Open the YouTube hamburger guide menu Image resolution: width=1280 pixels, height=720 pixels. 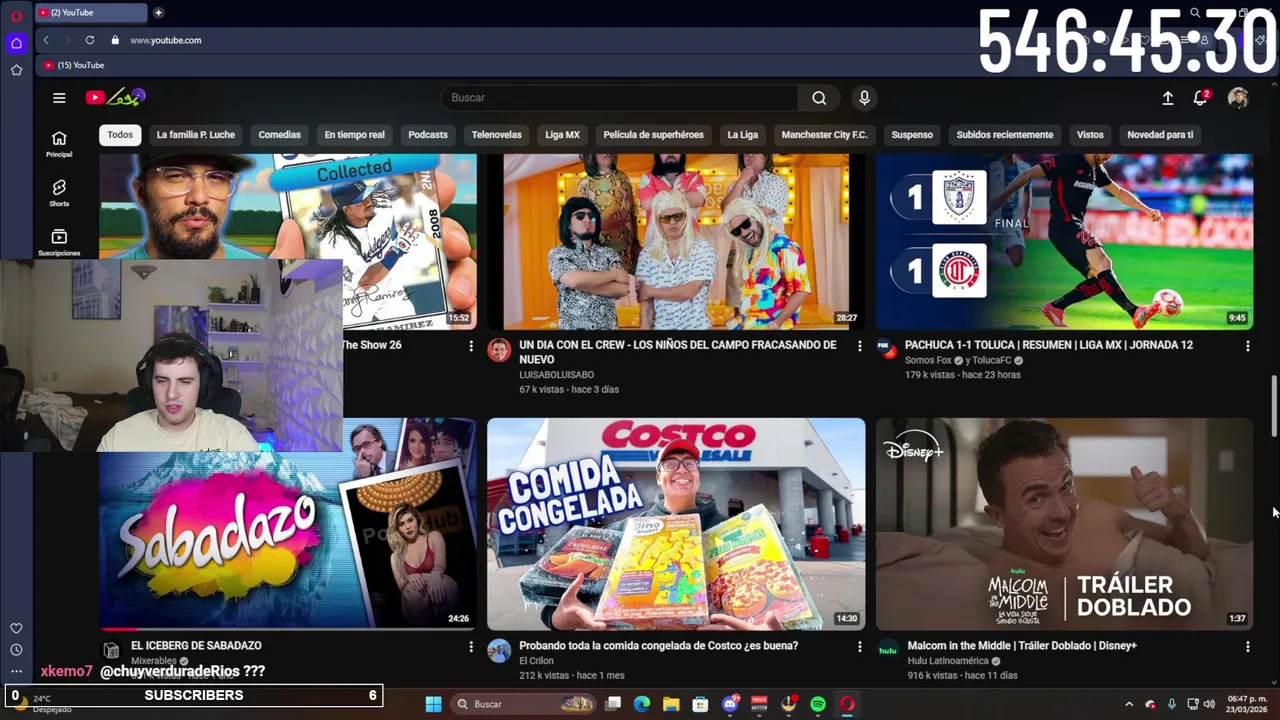59,98
